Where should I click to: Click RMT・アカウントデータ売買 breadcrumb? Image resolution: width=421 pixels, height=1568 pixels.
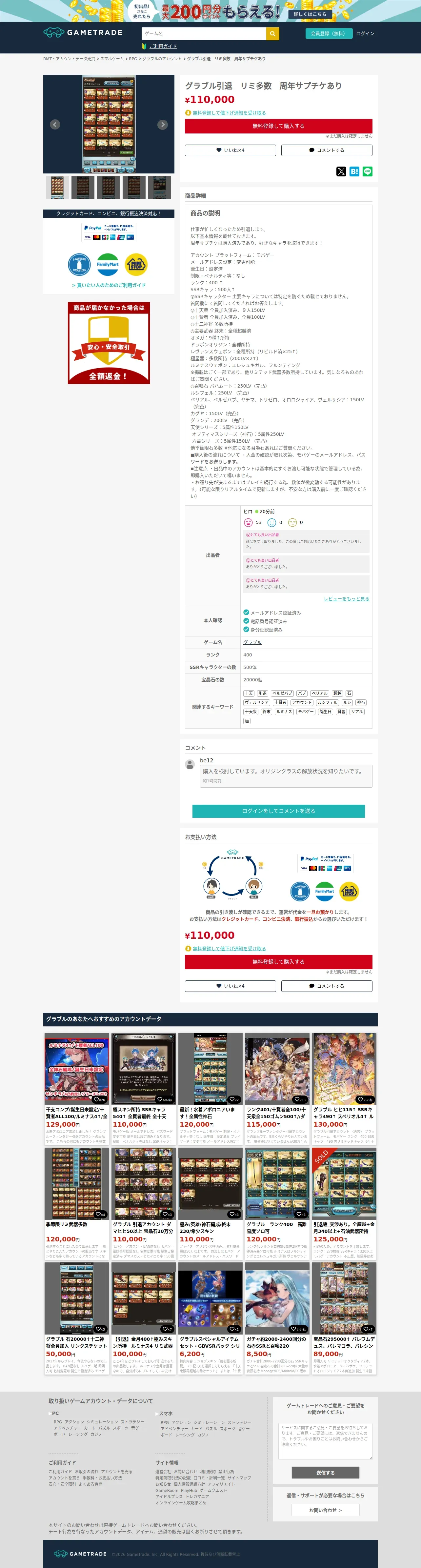(x=69, y=59)
